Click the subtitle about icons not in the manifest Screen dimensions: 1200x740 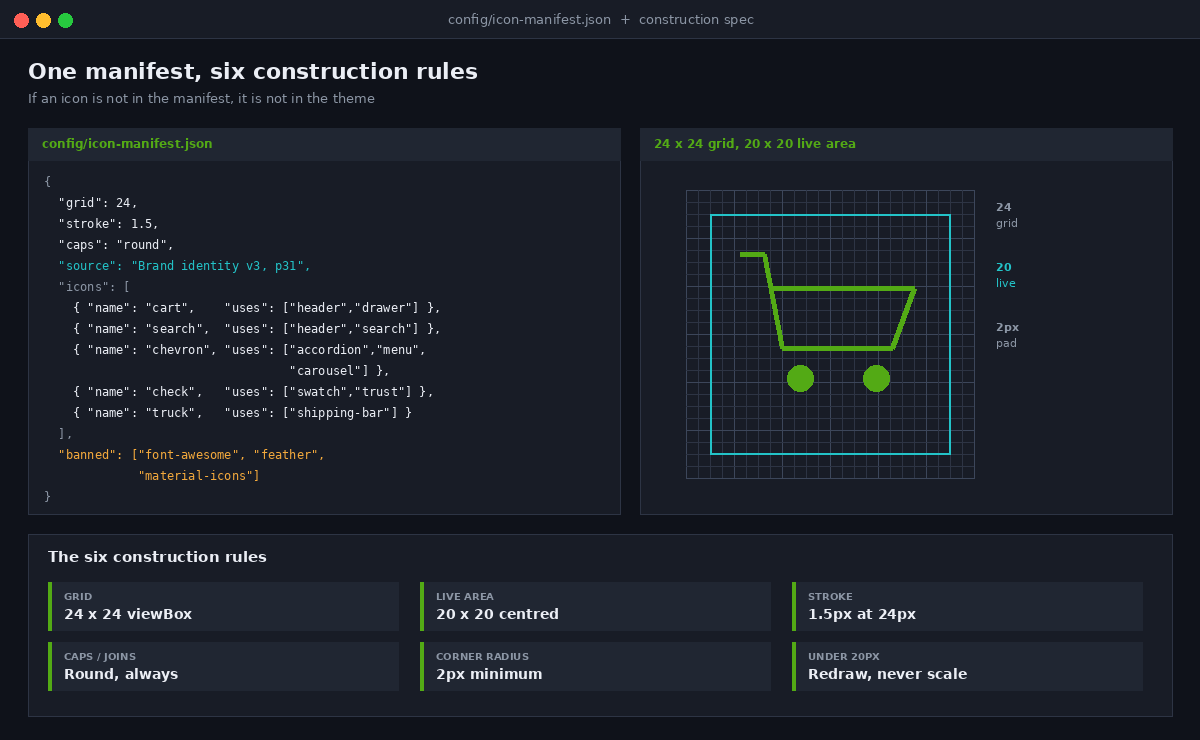tap(201, 99)
